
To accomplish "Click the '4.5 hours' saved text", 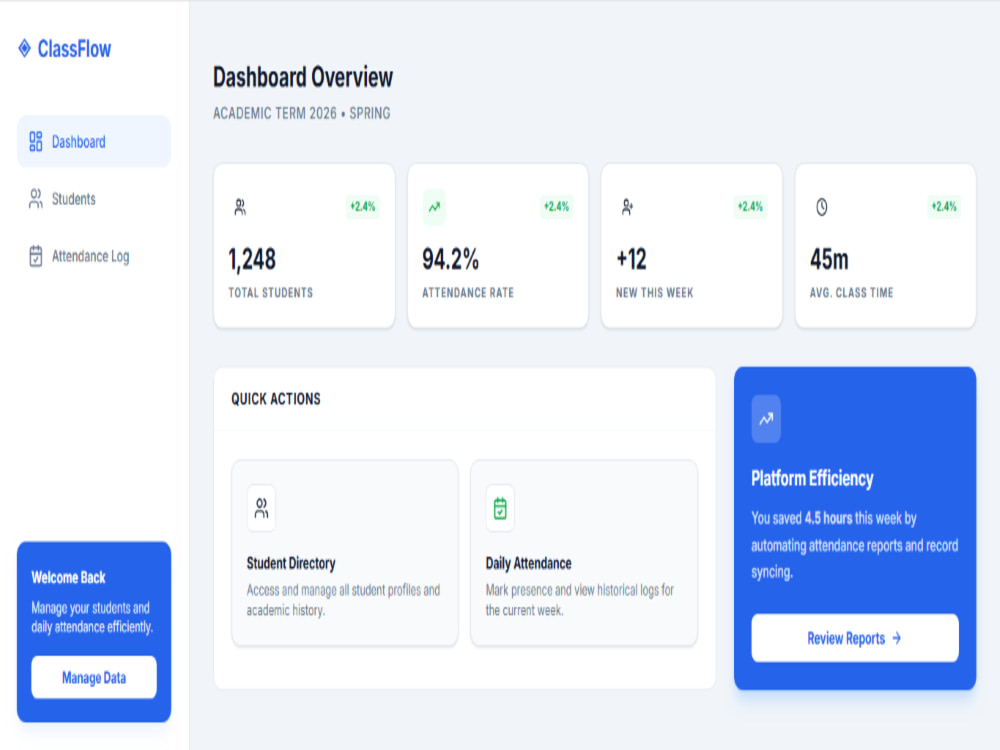I will (x=828, y=518).
